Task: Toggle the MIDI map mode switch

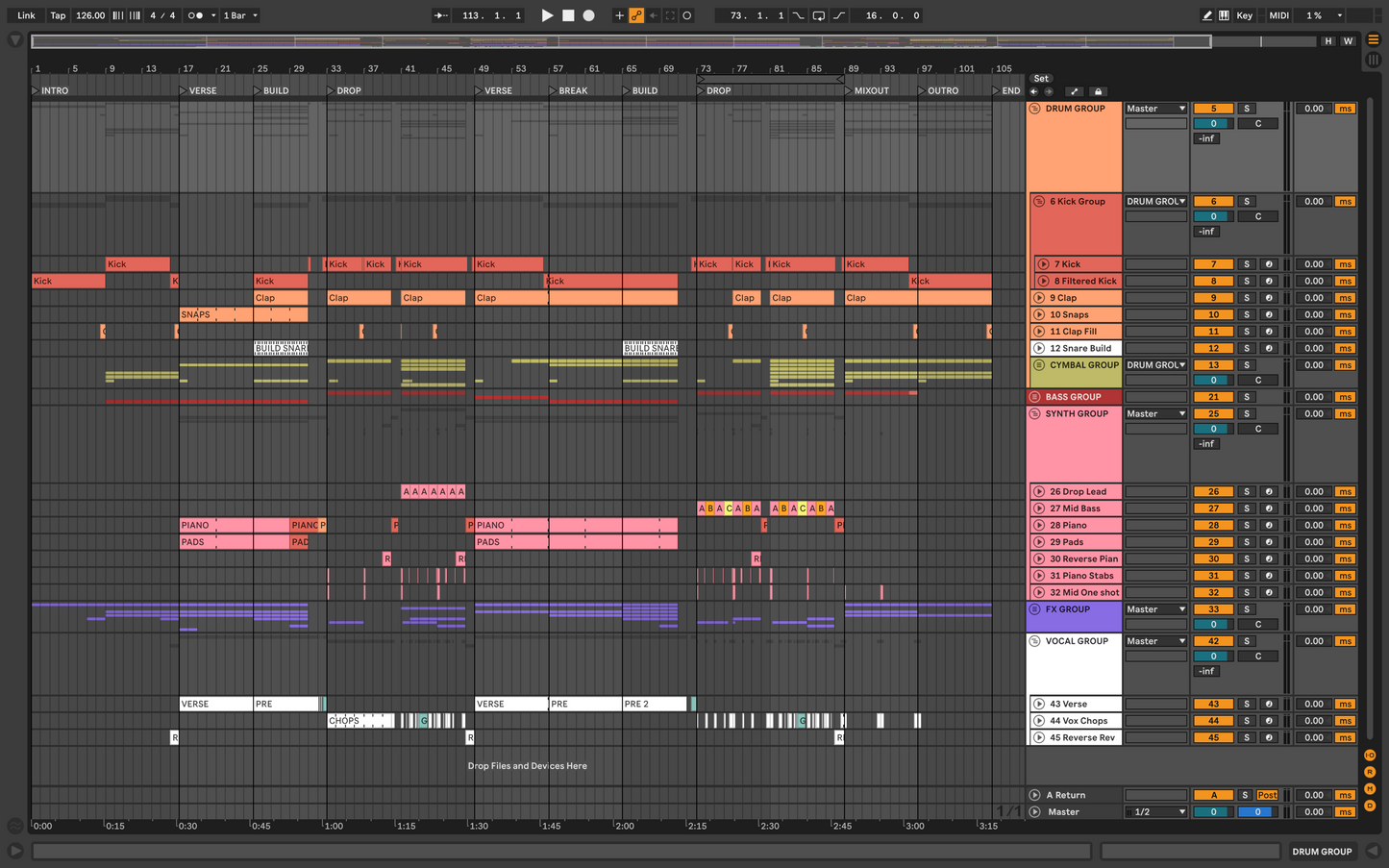Action: pos(1278,15)
